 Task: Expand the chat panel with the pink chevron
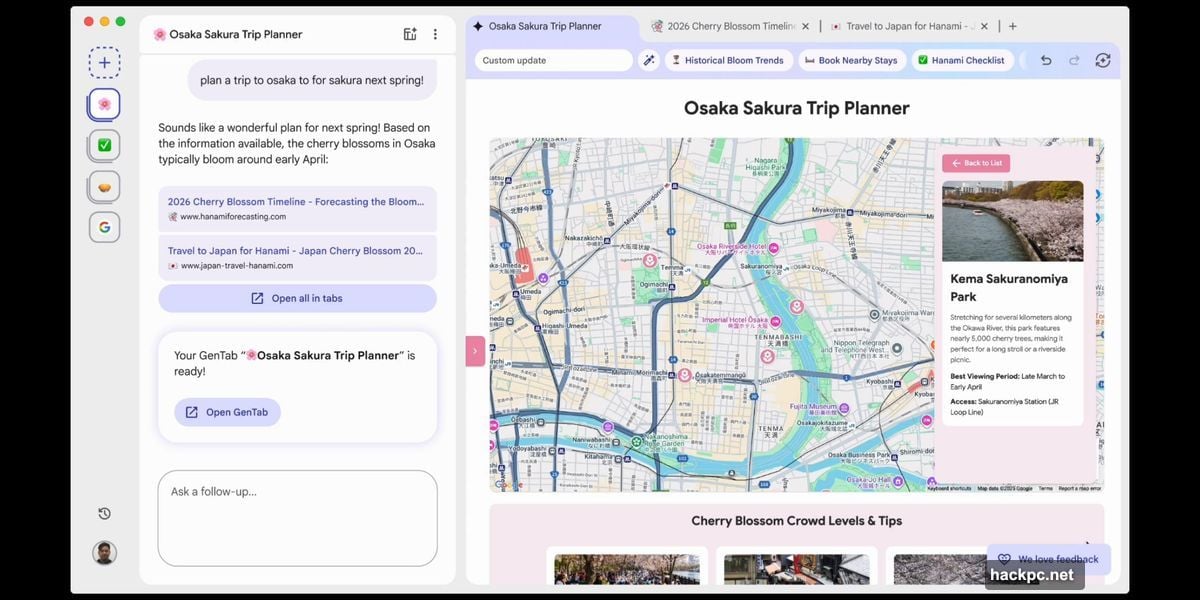[474, 351]
